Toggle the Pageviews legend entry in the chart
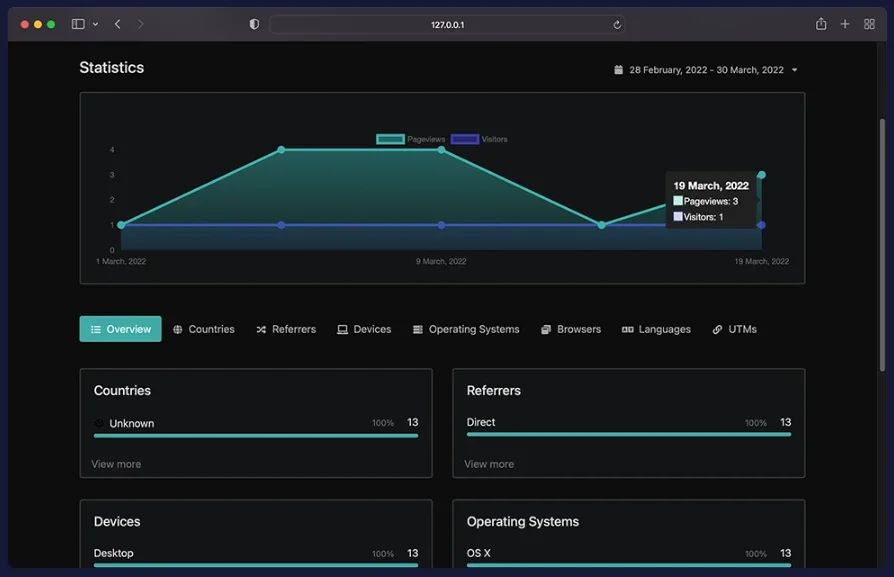 [x=411, y=139]
